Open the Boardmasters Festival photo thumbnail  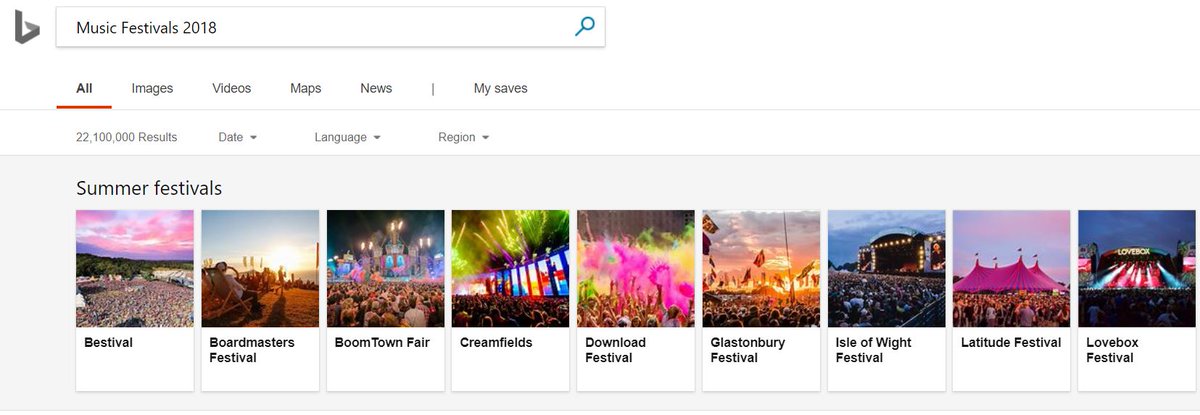(260, 268)
